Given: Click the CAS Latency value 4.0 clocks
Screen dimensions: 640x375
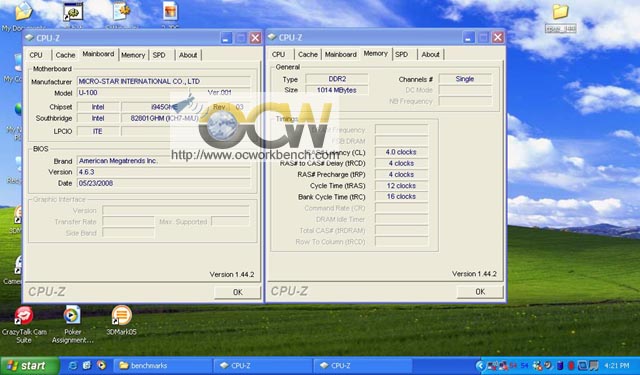Looking at the screenshot, I should point(401,152).
